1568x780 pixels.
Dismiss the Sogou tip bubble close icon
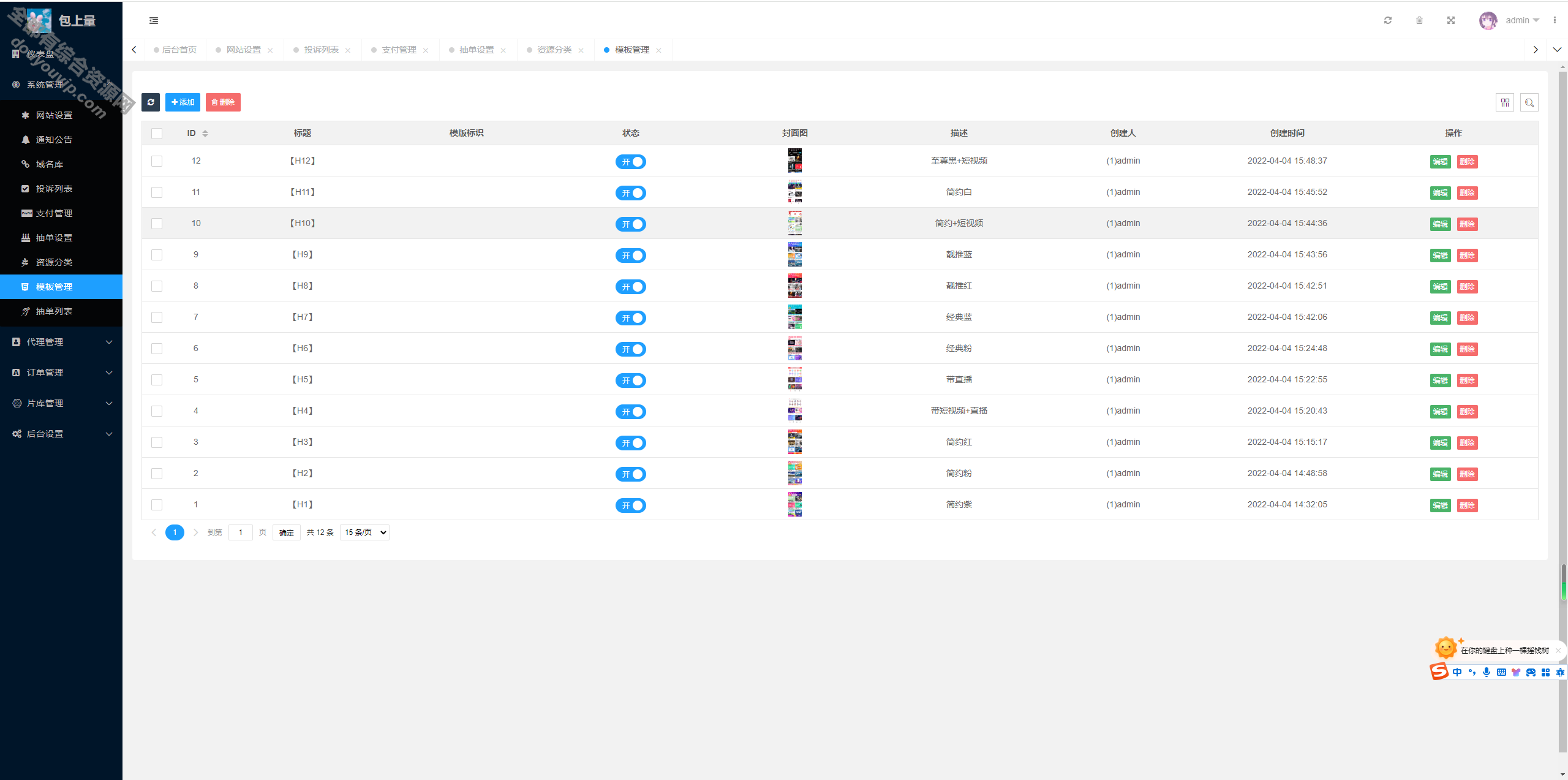[x=1558, y=651]
